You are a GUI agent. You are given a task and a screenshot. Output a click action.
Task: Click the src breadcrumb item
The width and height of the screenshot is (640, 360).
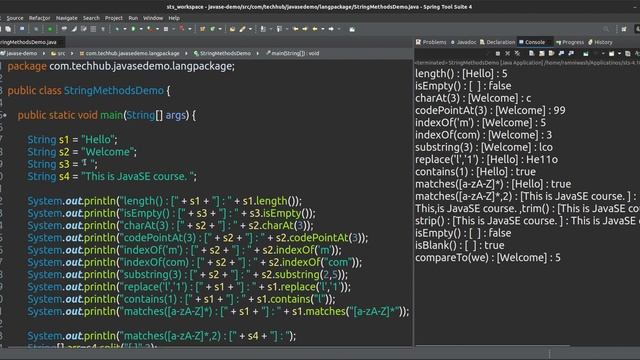[58, 53]
